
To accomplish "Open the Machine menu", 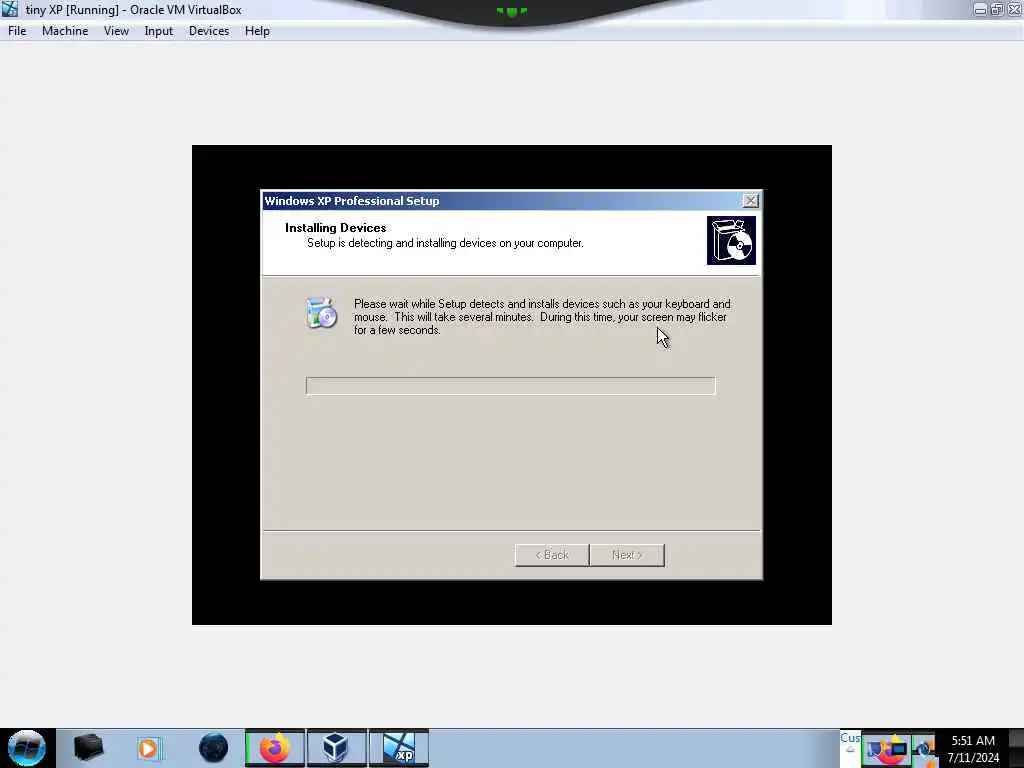I will point(65,31).
